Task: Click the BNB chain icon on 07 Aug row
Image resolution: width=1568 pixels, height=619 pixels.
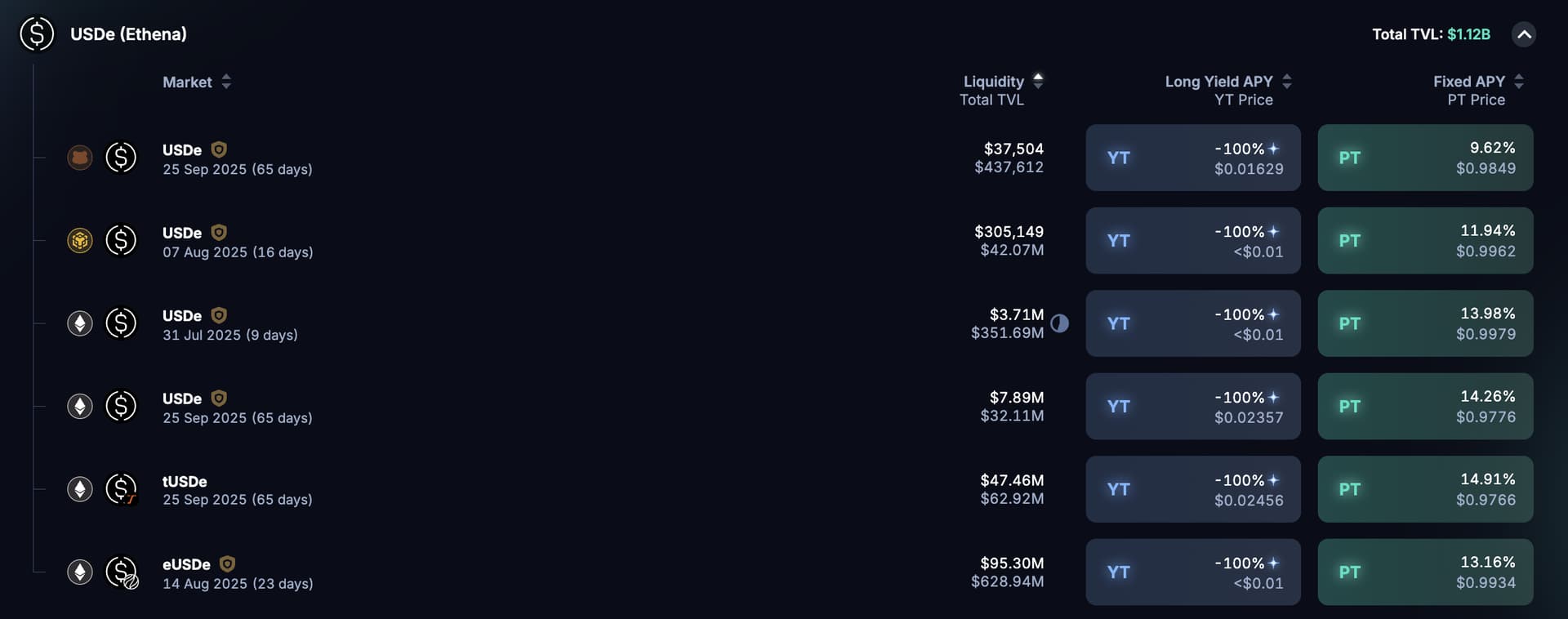Action: [x=80, y=241]
